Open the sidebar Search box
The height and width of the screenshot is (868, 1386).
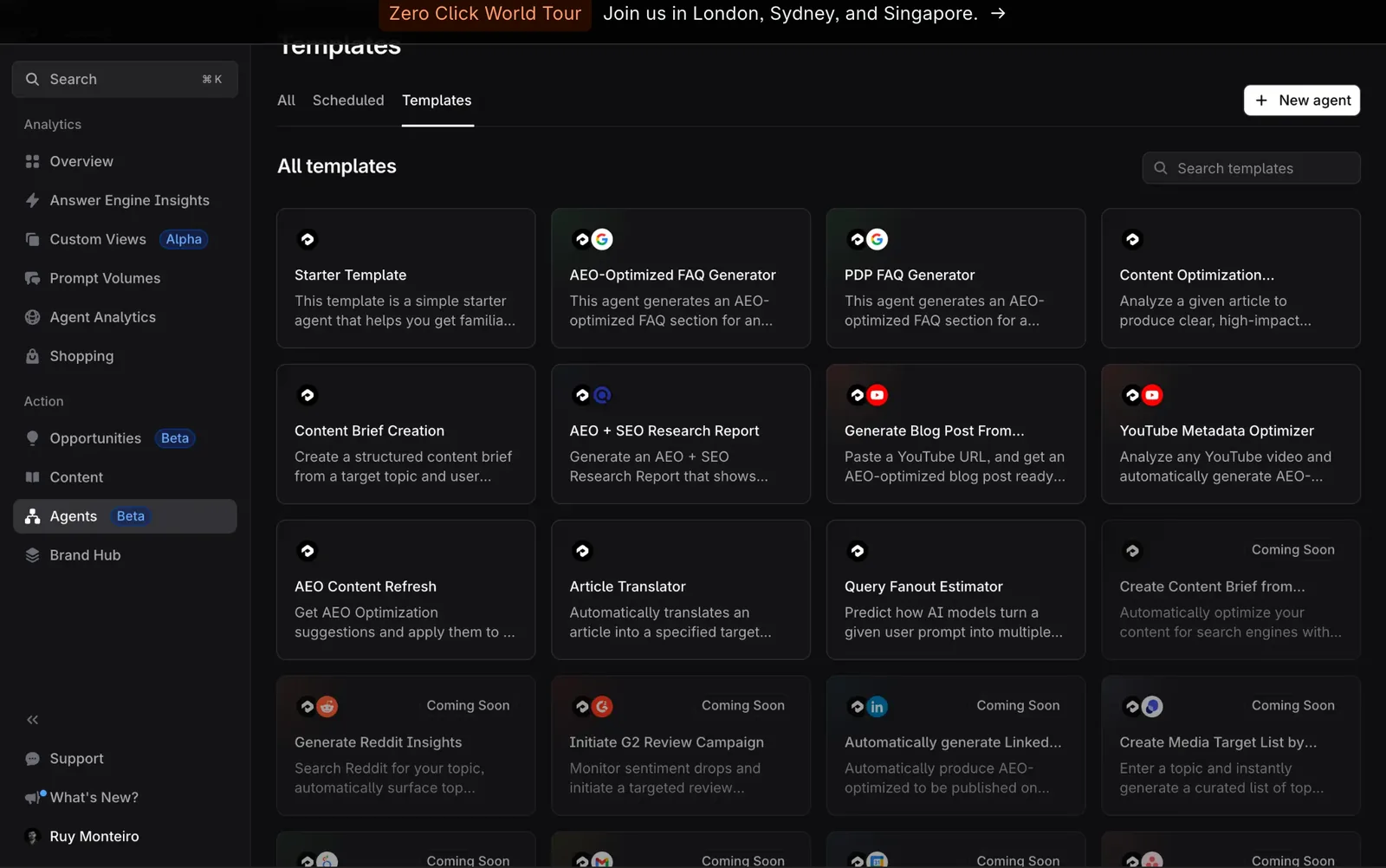(125, 79)
